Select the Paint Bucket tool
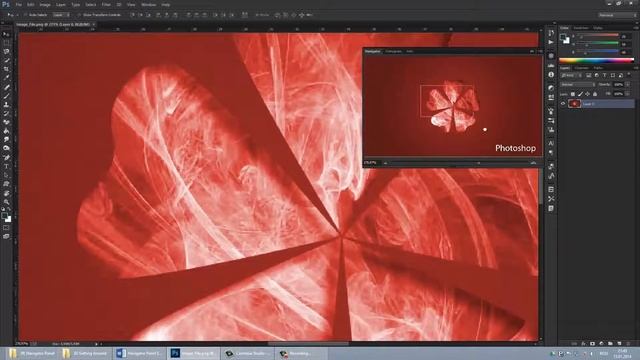This screenshot has height=360, width=640. [6, 131]
